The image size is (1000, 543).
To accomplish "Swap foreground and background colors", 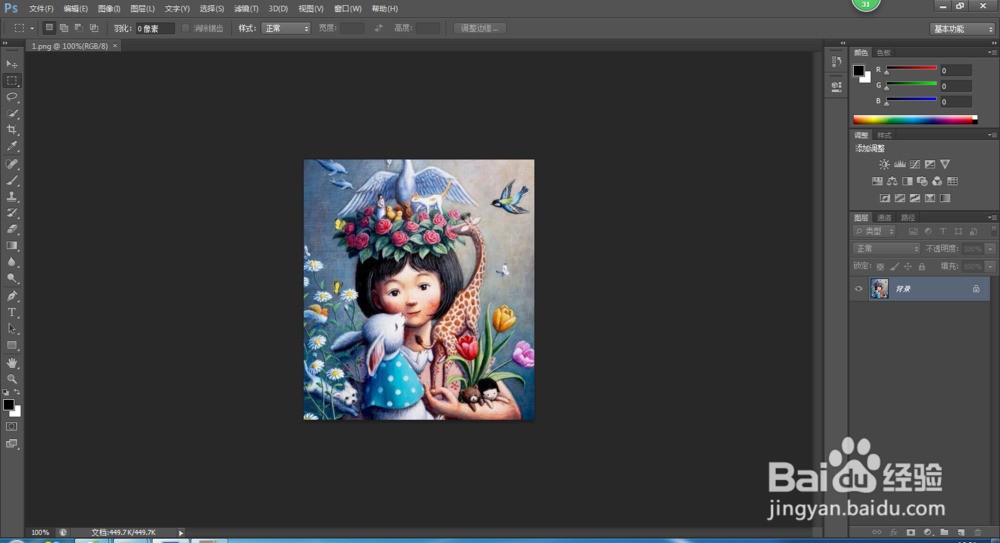I will point(17,392).
